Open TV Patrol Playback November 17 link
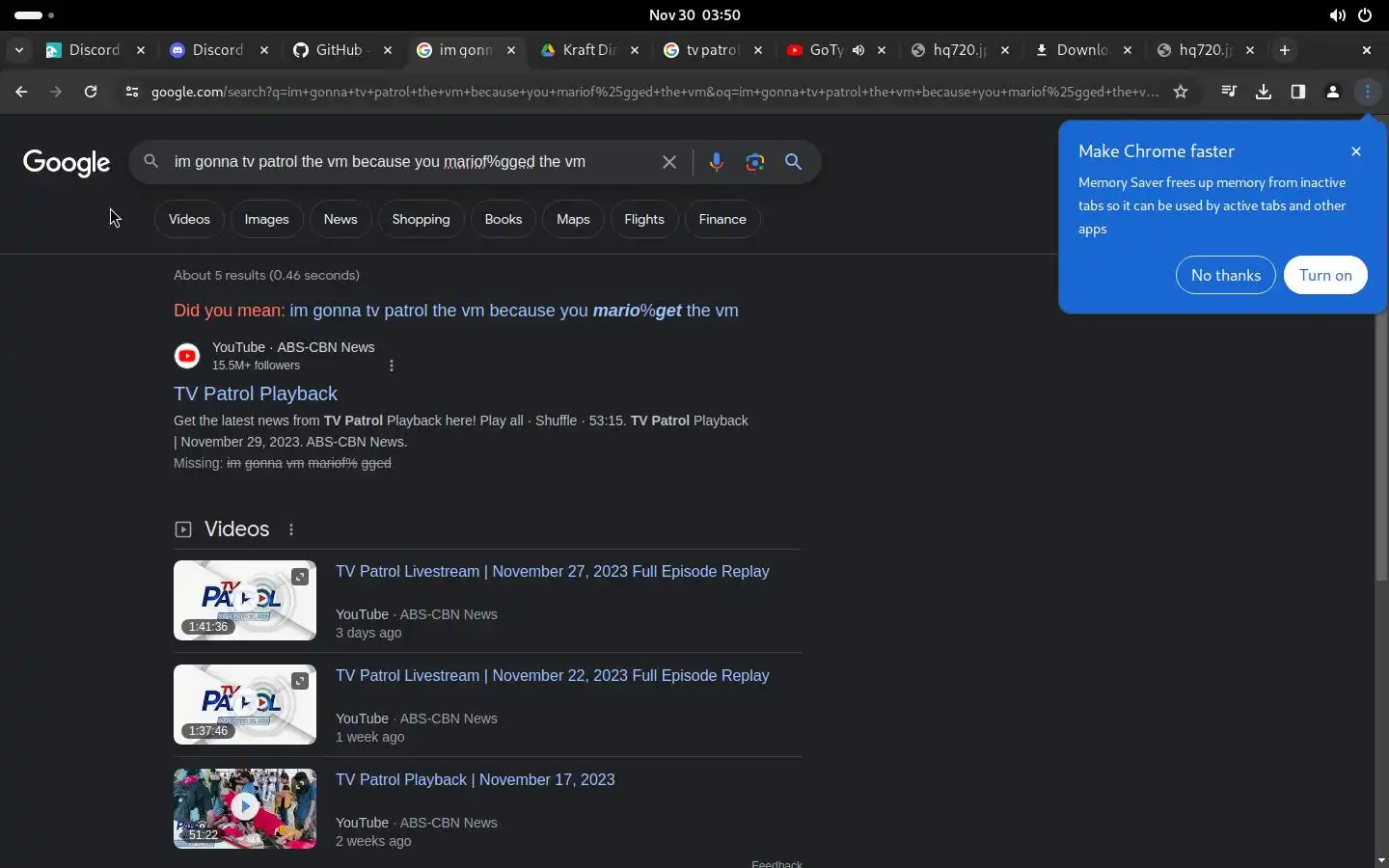This screenshot has width=1389, height=868. coord(475,779)
